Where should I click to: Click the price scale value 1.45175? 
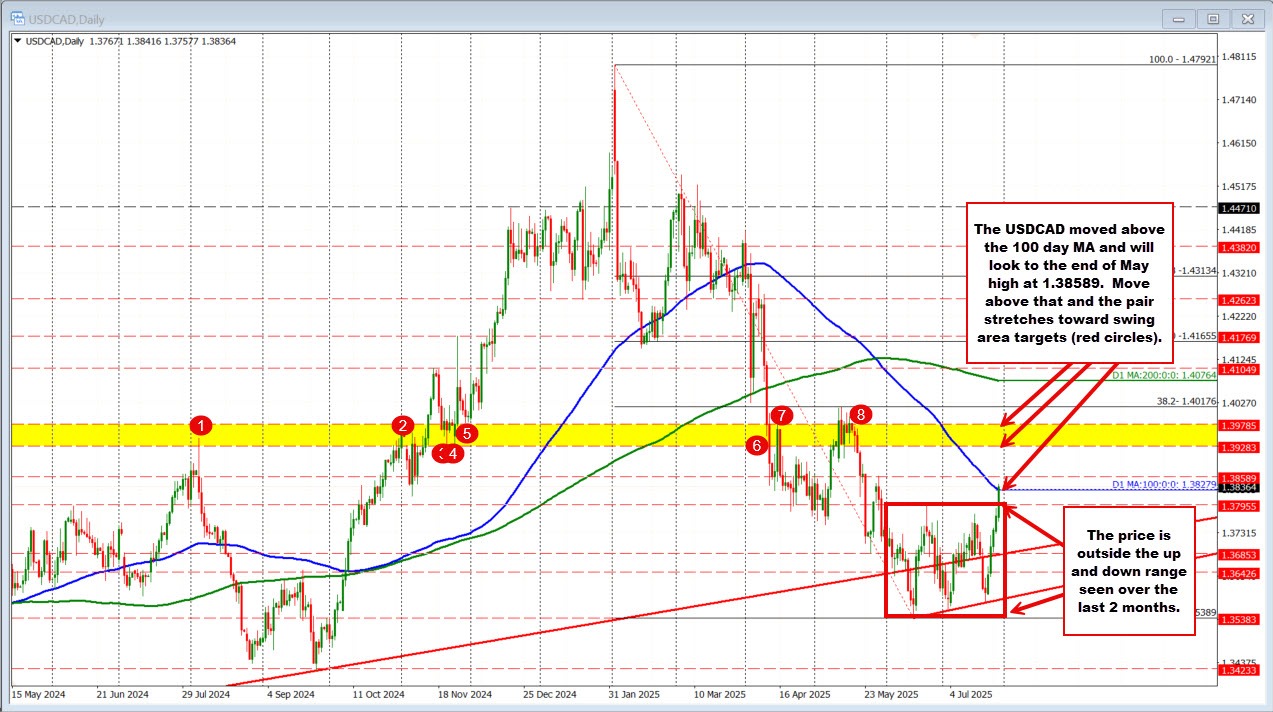1241,186
